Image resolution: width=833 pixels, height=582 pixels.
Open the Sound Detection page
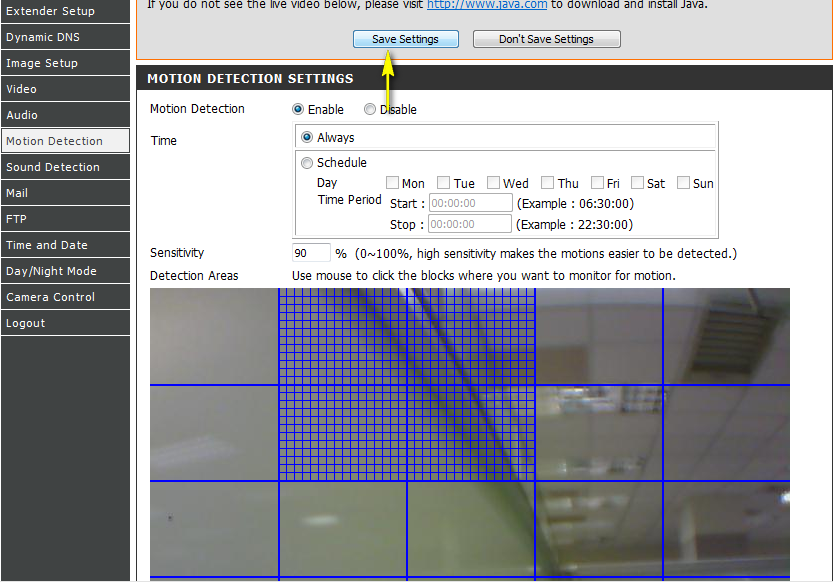[x=65, y=167]
